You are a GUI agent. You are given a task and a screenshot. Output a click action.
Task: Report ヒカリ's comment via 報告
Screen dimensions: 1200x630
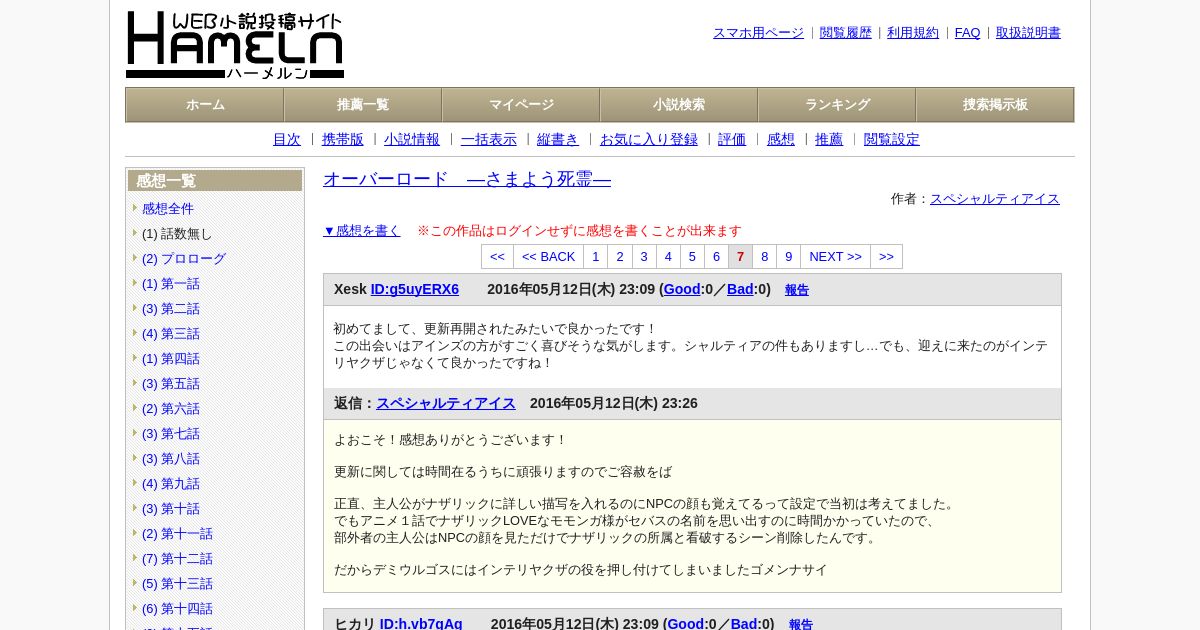801,625
